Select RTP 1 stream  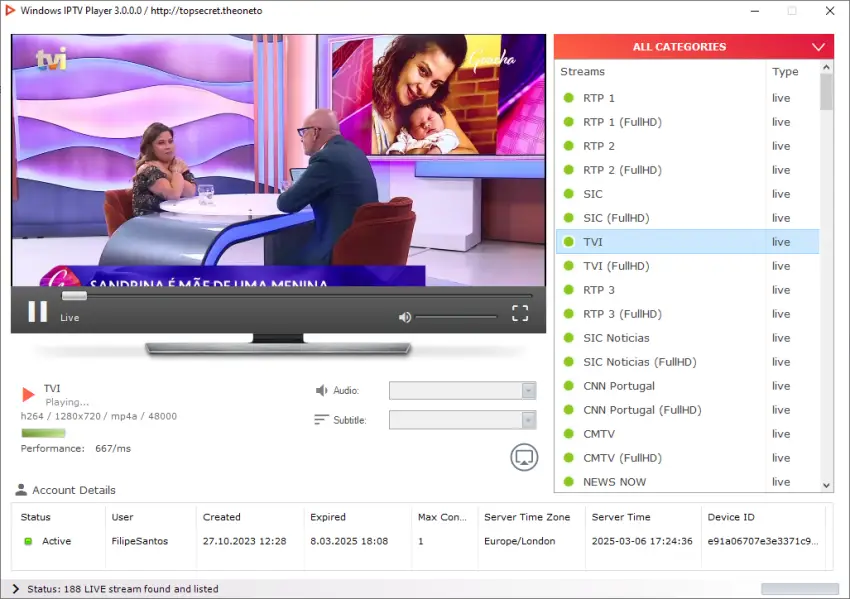pyautogui.click(x=687, y=98)
